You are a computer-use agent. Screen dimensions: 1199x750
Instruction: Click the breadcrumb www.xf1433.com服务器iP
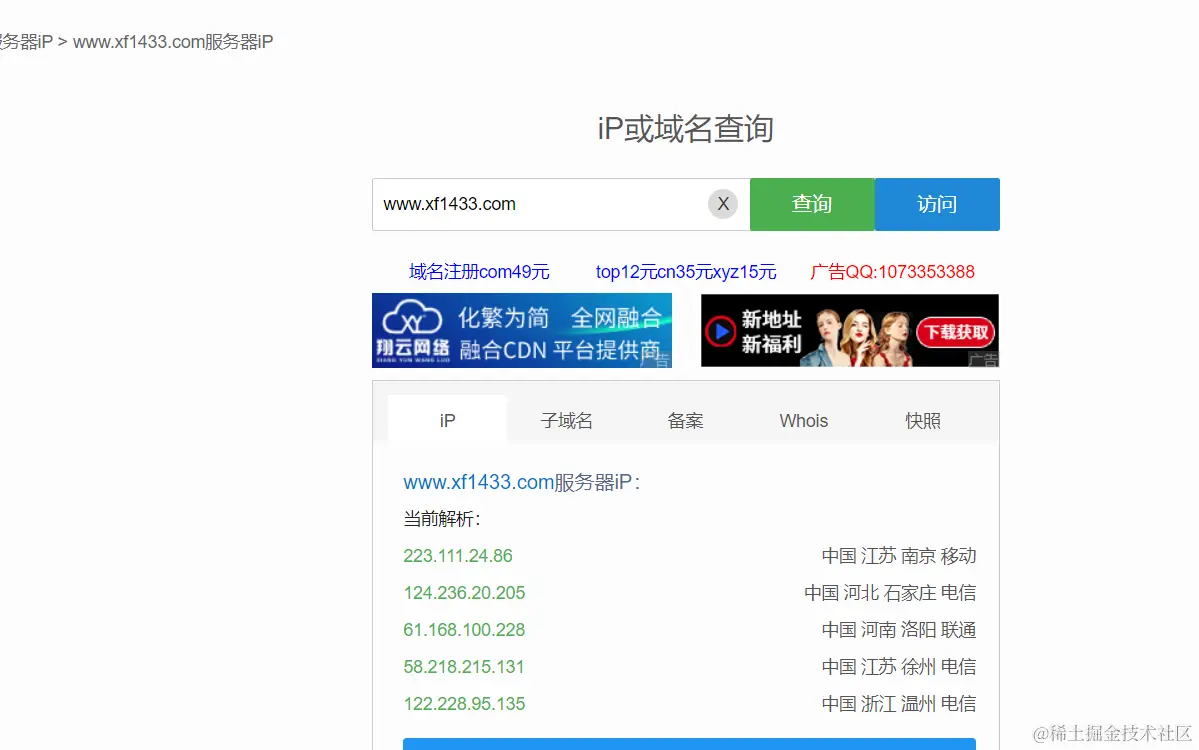point(173,41)
